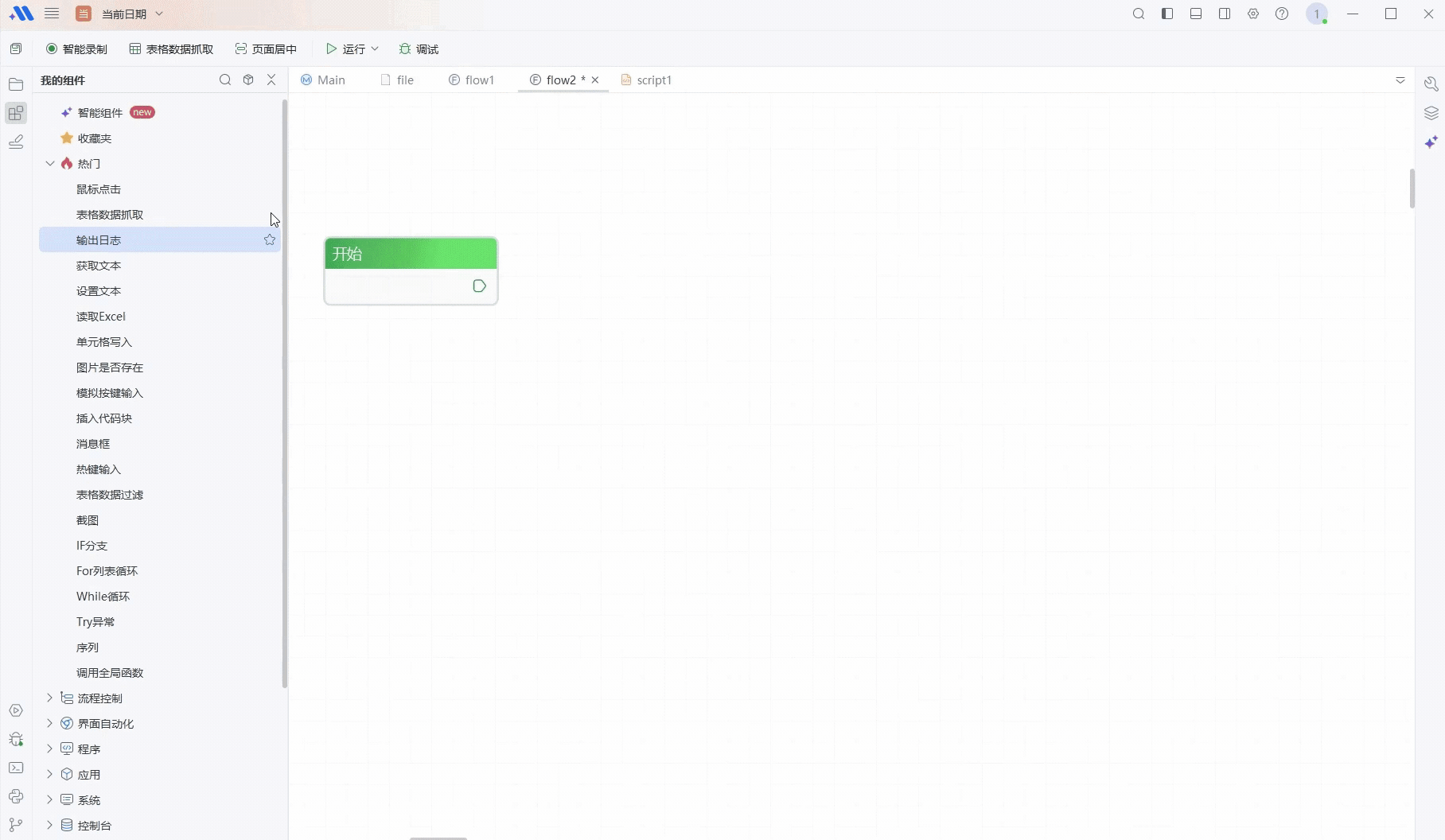Image resolution: width=1445 pixels, height=840 pixels.
Task: Open the layers icon in right sidebar
Action: coord(1431,113)
